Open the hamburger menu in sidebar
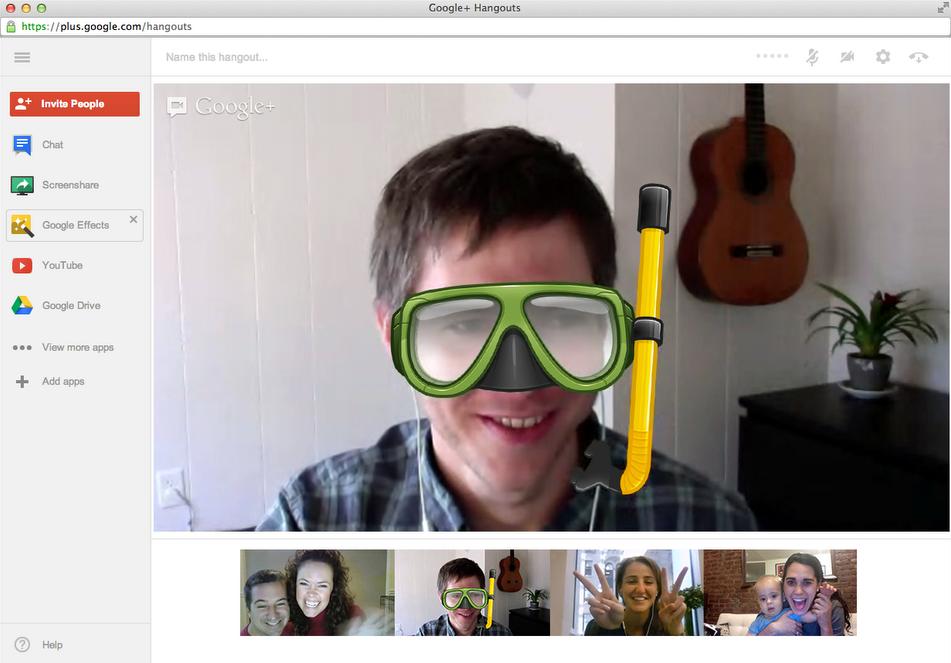 pyautogui.click(x=22, y=57)
